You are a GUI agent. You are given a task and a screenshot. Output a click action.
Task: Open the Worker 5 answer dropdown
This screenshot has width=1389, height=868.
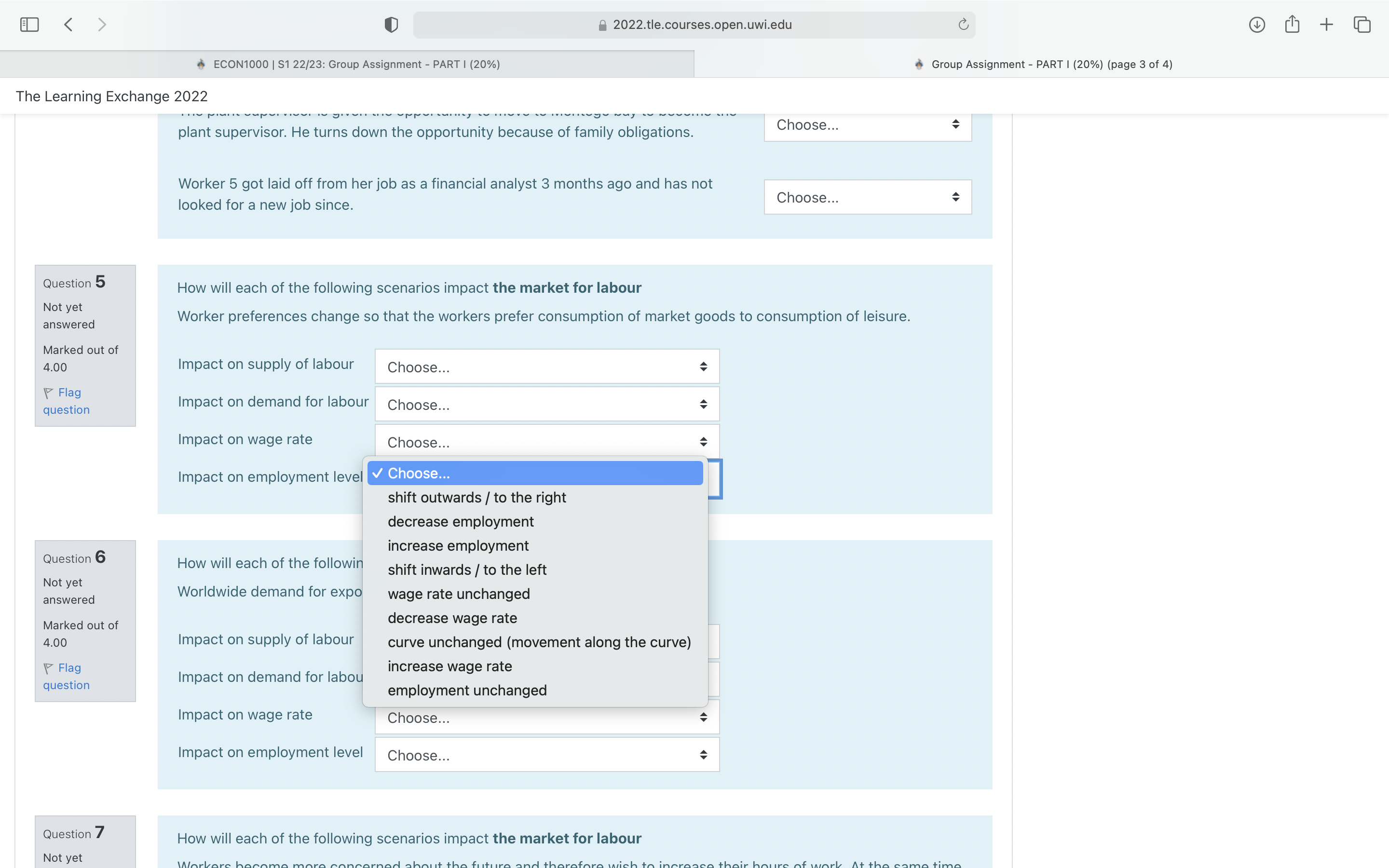pos(867,198)
